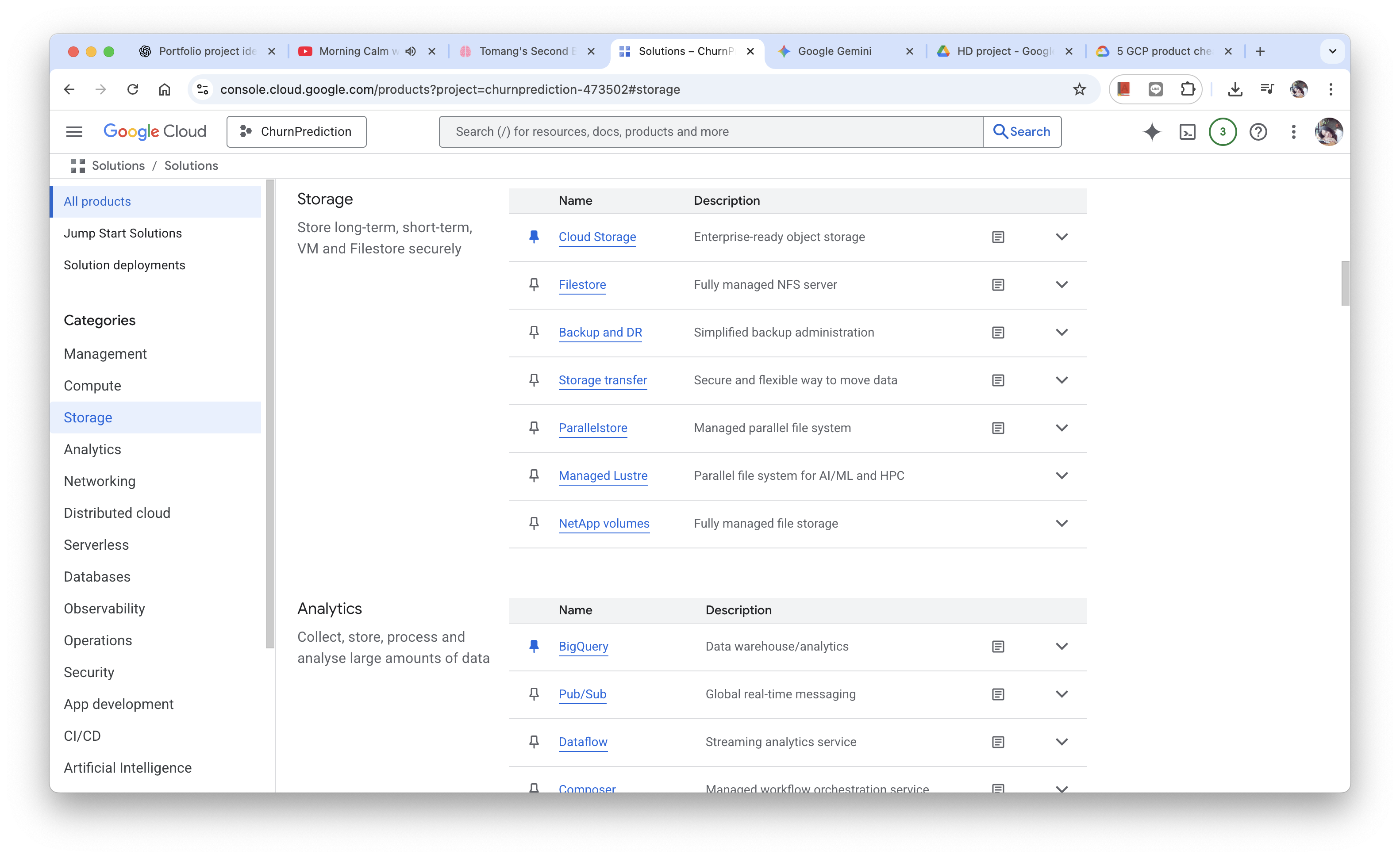
Task: Open documentation icon for BigQuery
Action: (x=998, y=646)
